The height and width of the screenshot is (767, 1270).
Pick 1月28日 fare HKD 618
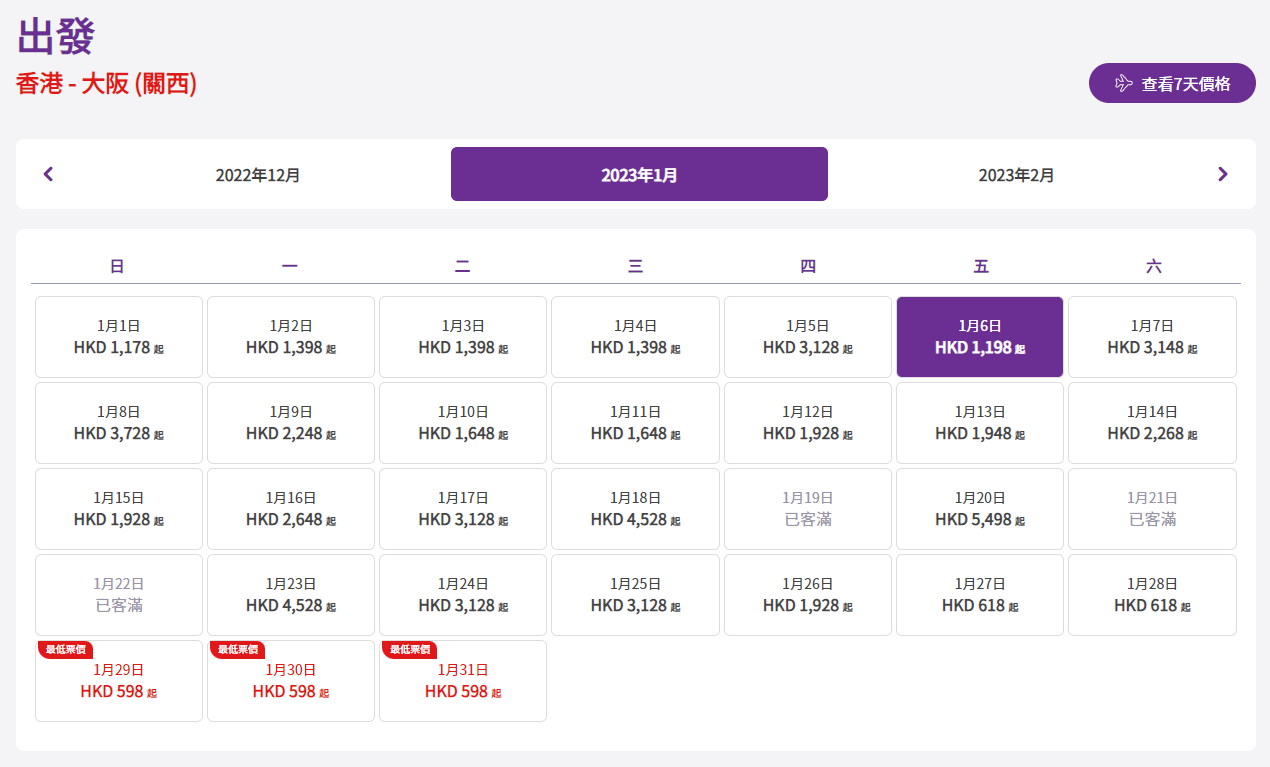pyautogui.click(x=1152, y=595)
